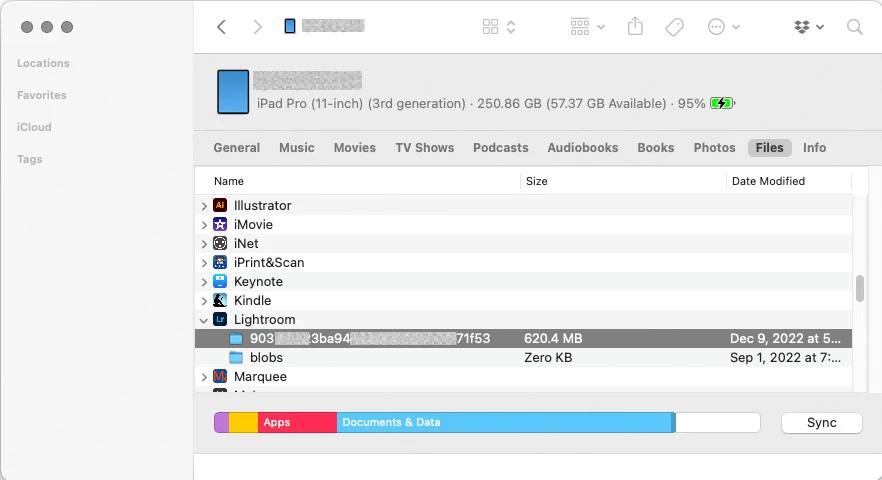Click the iPad device icon in toolbar
This screenshot has height=480, width=882.
tap(290, 26)
